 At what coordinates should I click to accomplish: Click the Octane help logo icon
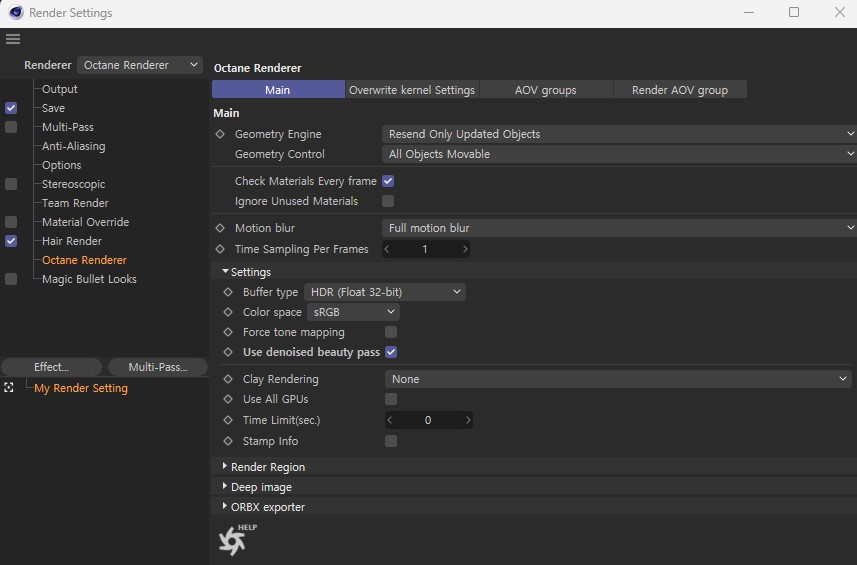pyautogui.click(x=233, y=540)
